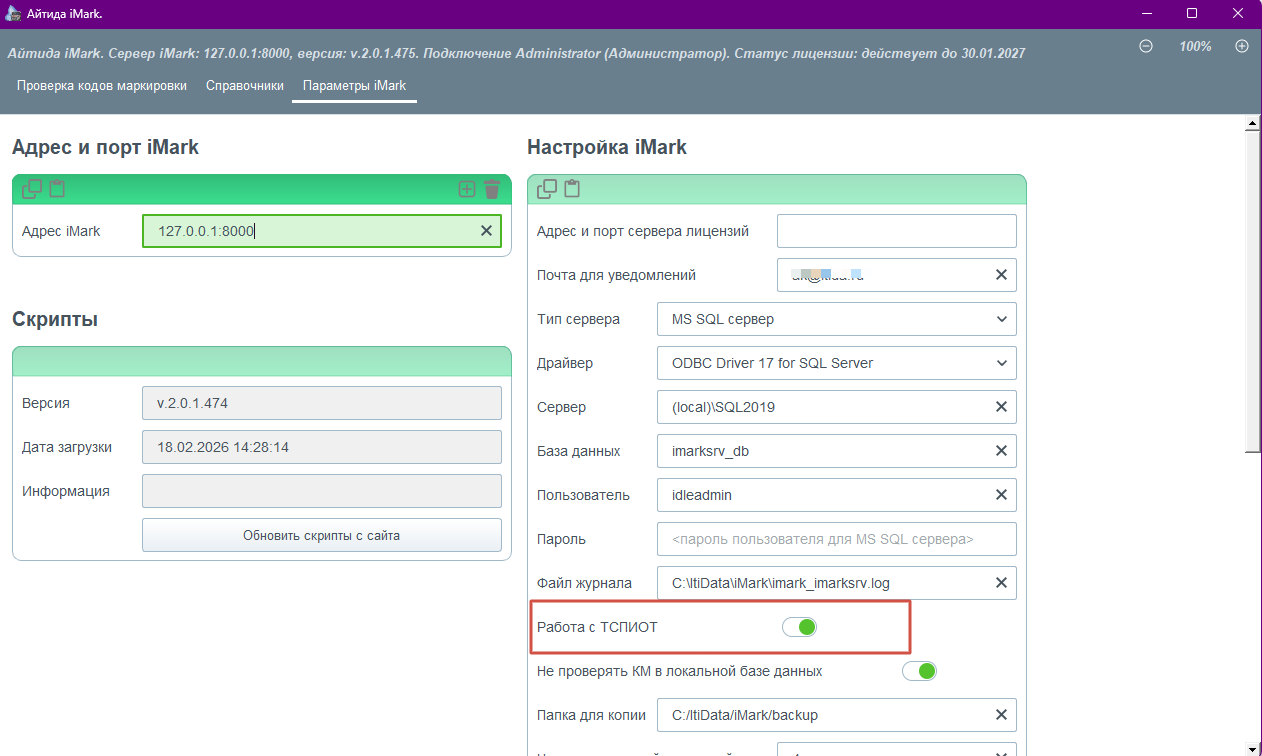This screenshot has width=1262, height=756.
Task: Expand the Драйвер dropdown list
Action: tap(836, 363)
